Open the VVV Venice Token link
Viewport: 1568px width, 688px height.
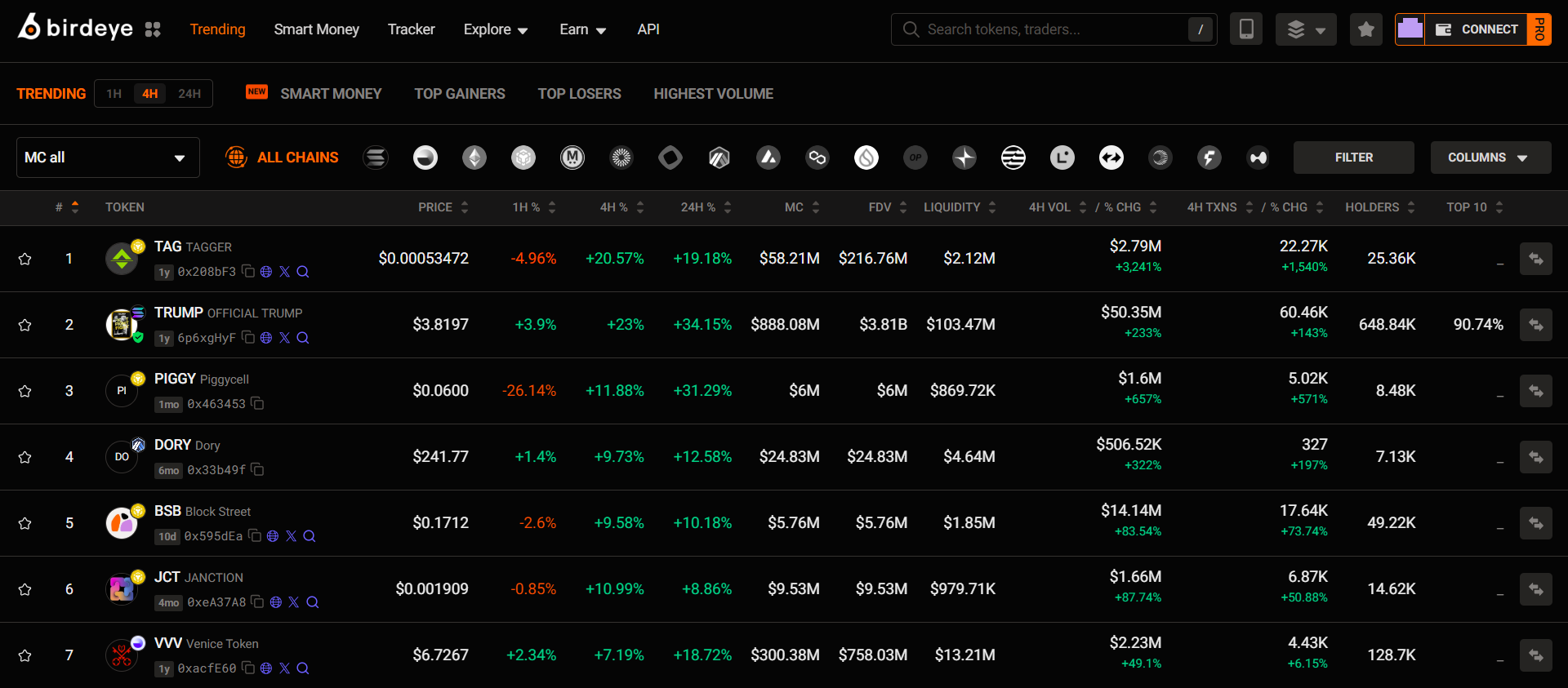tap(206, 643)
